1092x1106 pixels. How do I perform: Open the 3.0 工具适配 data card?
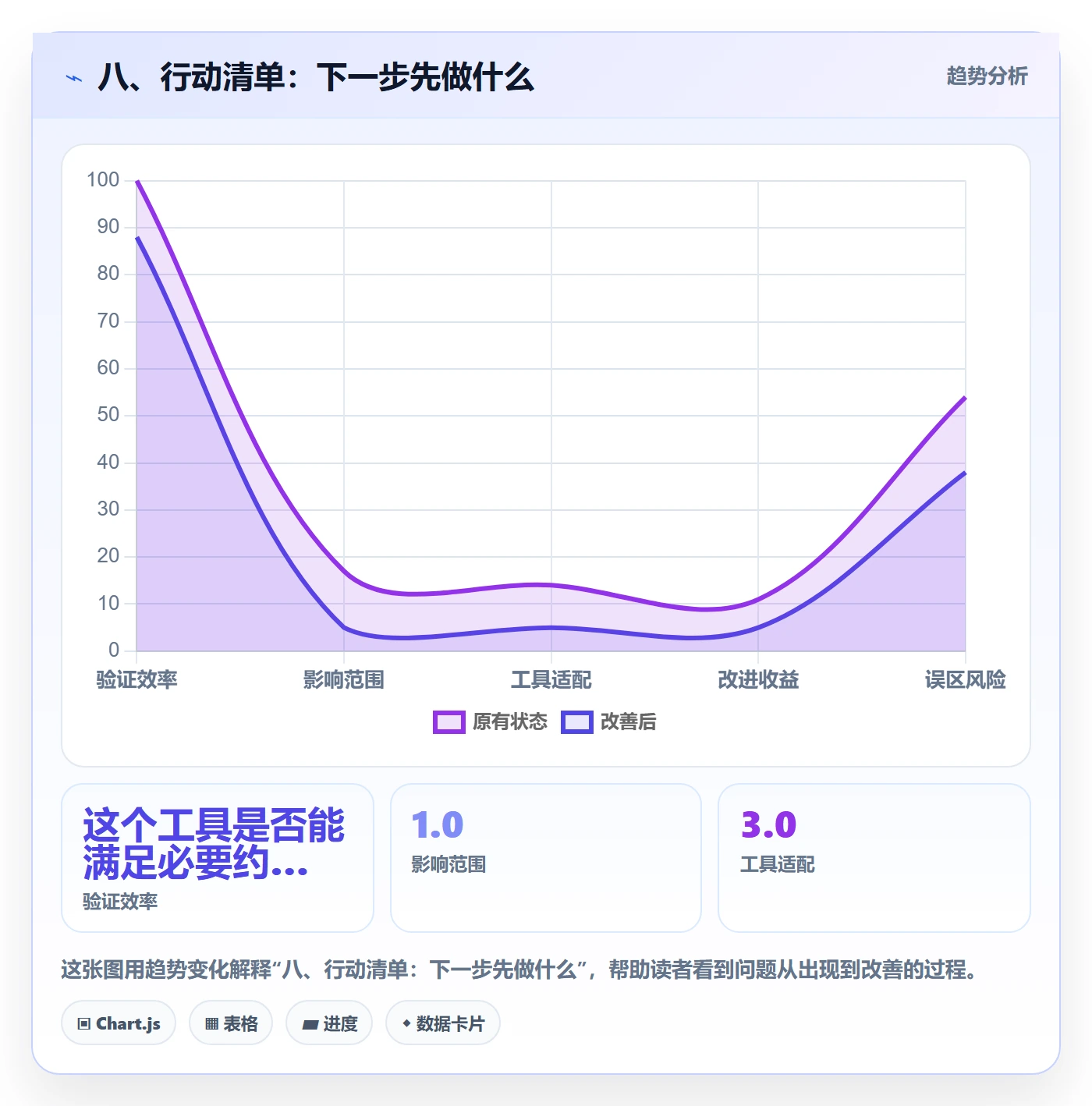pos(874,858)
